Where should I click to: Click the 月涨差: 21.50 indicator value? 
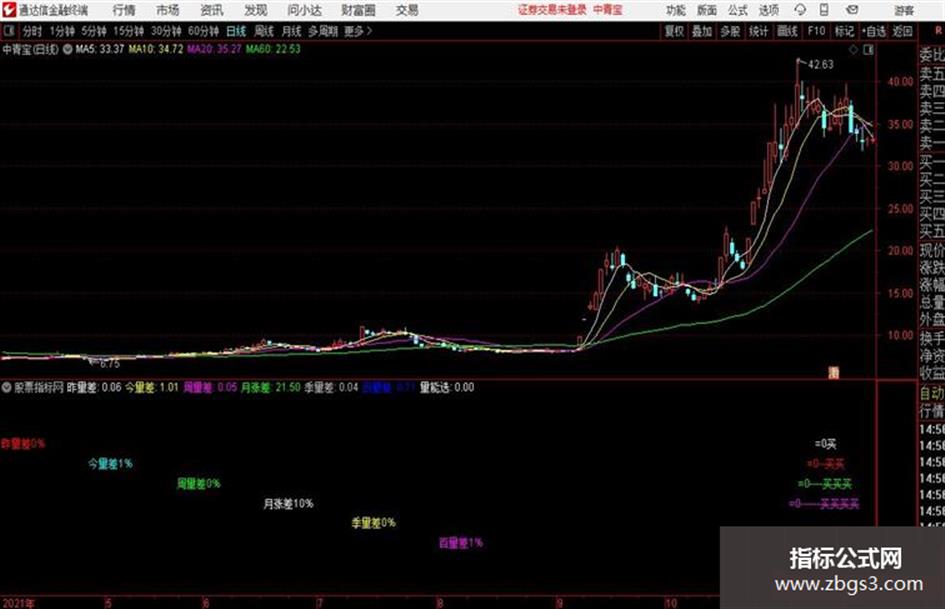point(271,387)
